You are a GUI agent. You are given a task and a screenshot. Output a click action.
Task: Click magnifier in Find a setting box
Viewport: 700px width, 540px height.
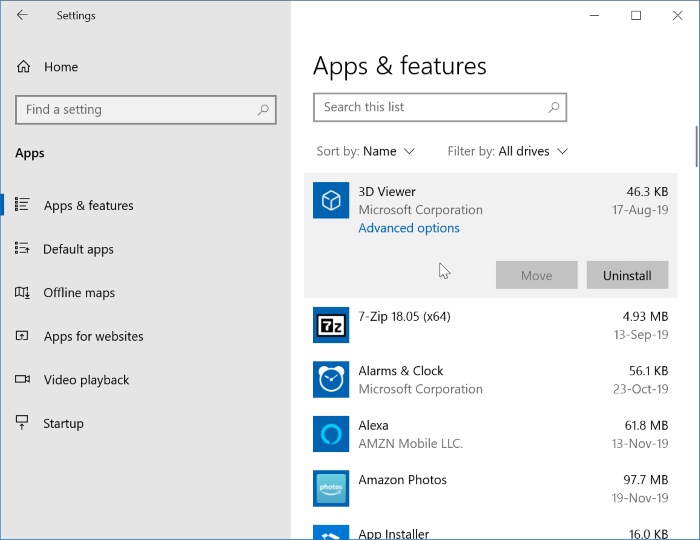tap(263, 109)
